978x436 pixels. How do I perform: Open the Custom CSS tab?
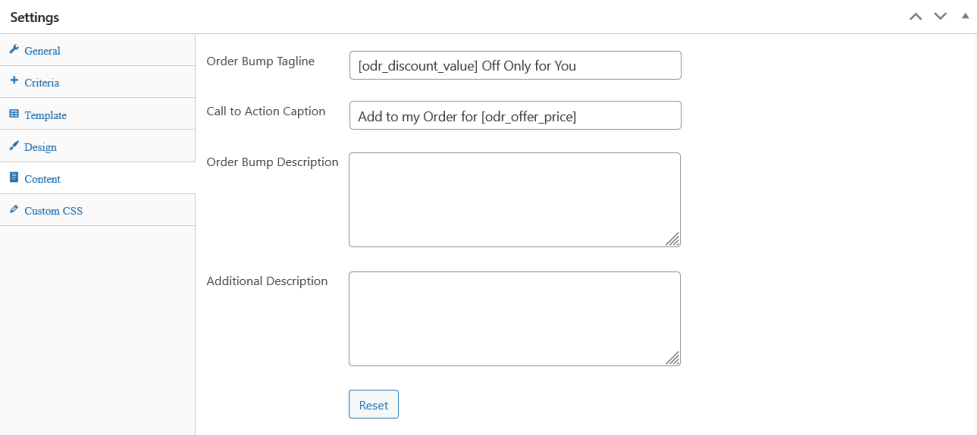tap(53, 211)
